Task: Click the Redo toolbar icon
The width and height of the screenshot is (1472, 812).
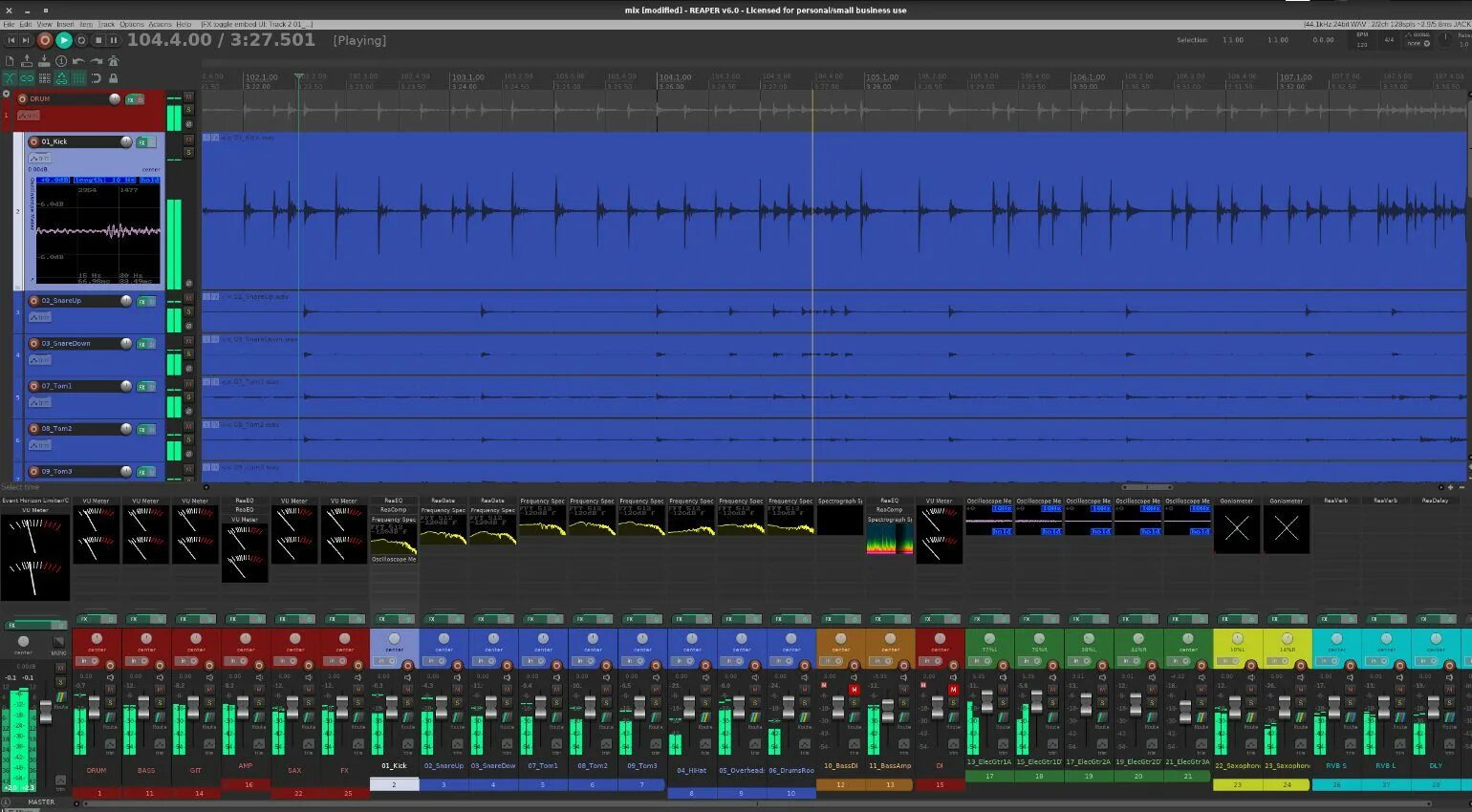Action: tap(97, 61)
